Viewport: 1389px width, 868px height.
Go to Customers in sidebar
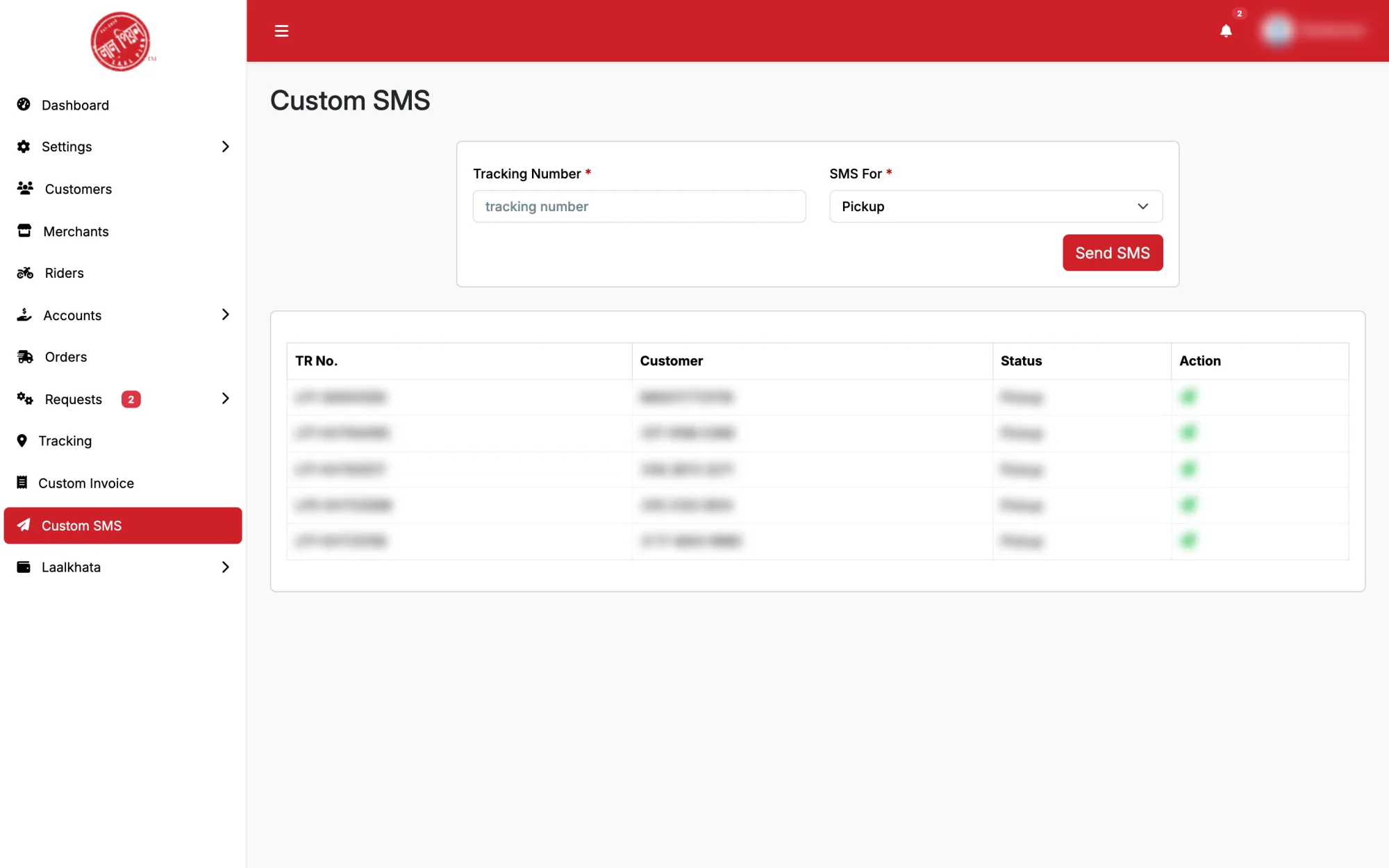(x=123, y=189)
